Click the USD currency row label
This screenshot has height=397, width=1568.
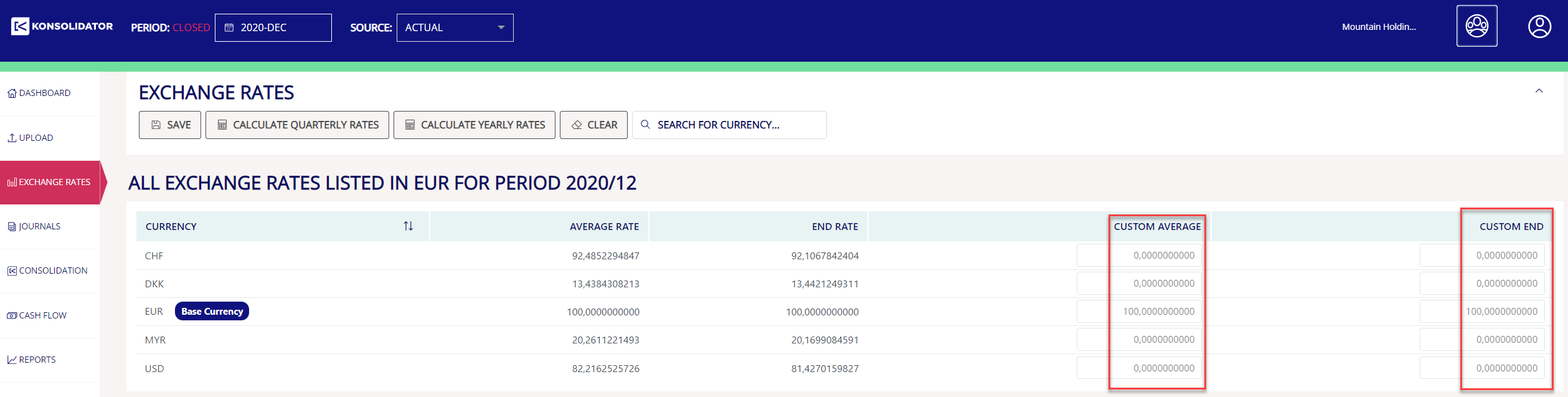tap(154, 369)
